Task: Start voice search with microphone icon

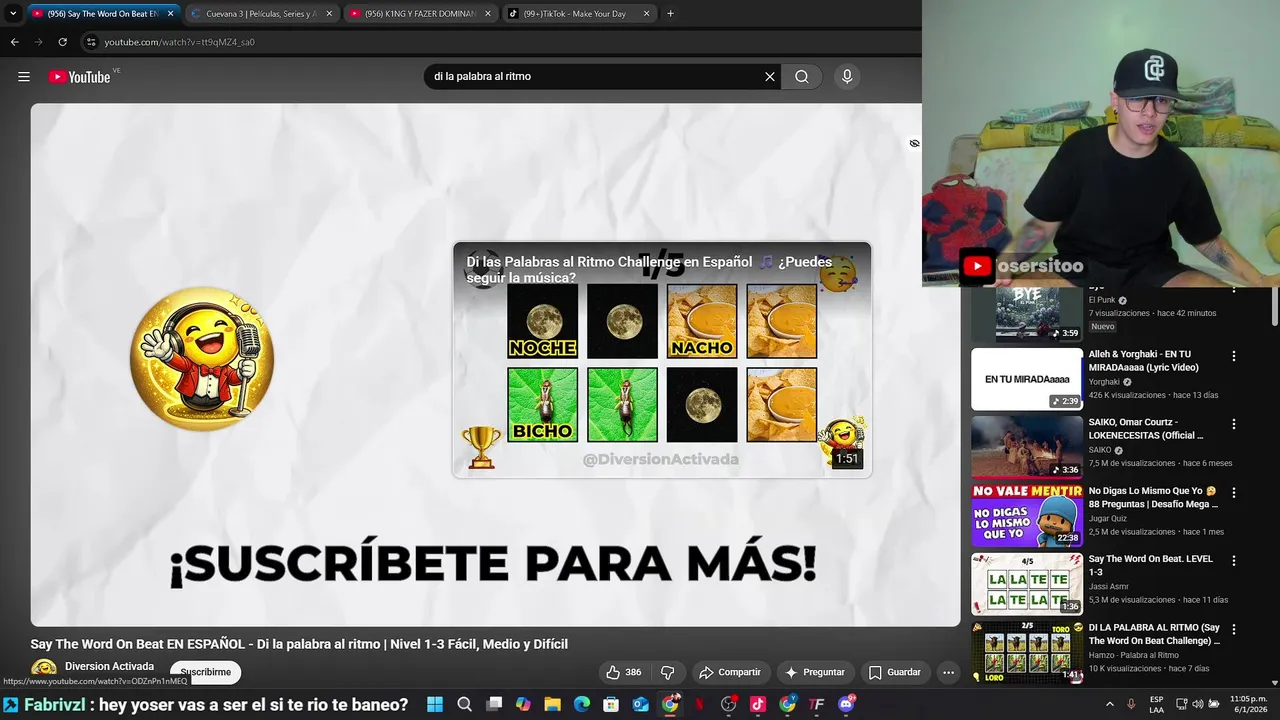Action: pos(847,77)
